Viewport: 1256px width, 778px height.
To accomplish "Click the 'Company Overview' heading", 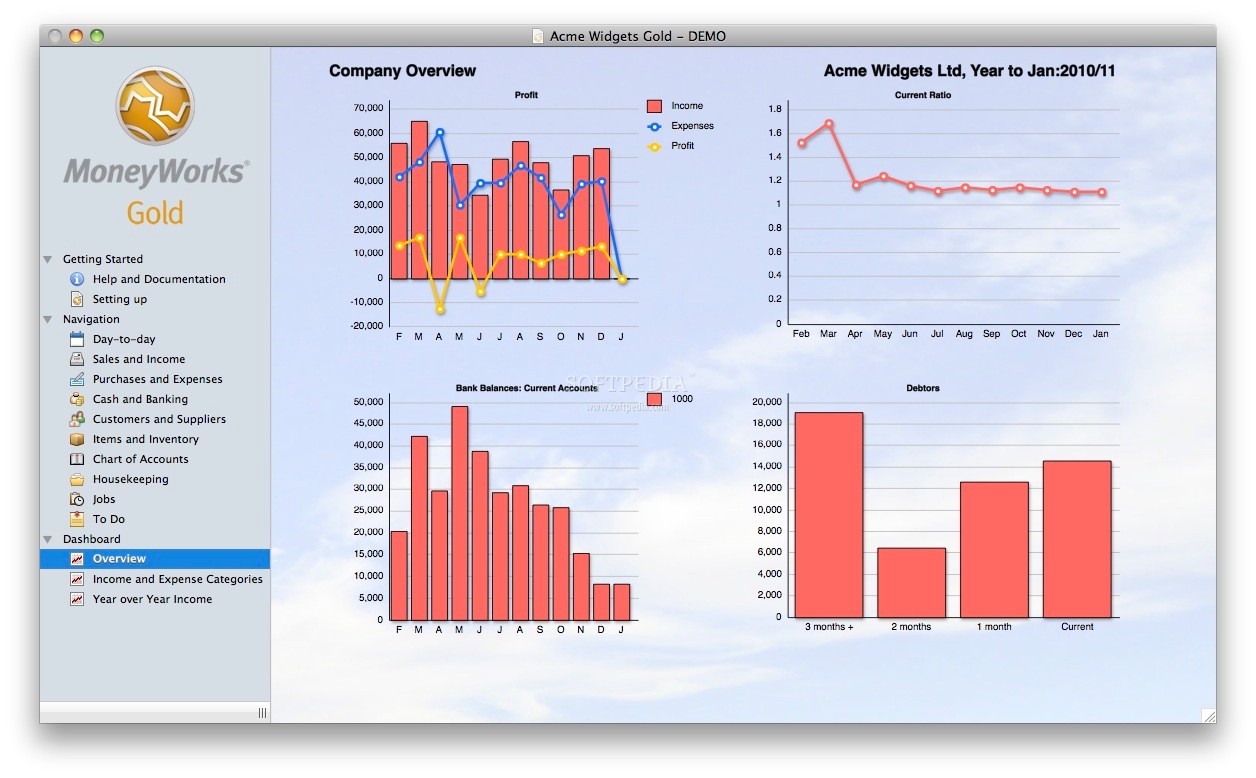I will (402, 71).
